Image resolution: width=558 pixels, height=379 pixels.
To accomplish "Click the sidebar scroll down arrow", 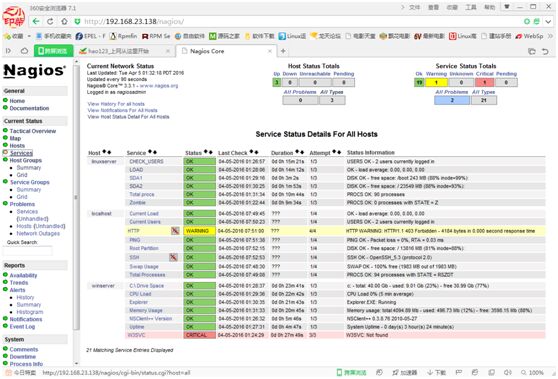I will [x=76, y=363].
